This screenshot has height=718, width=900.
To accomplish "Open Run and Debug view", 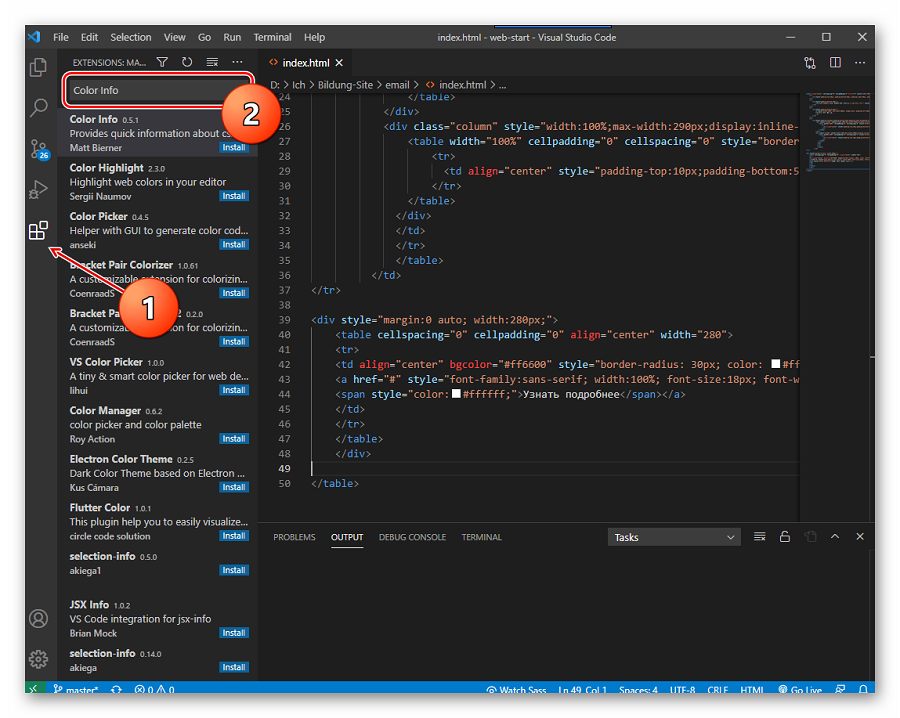I will [x=38, y=189].
